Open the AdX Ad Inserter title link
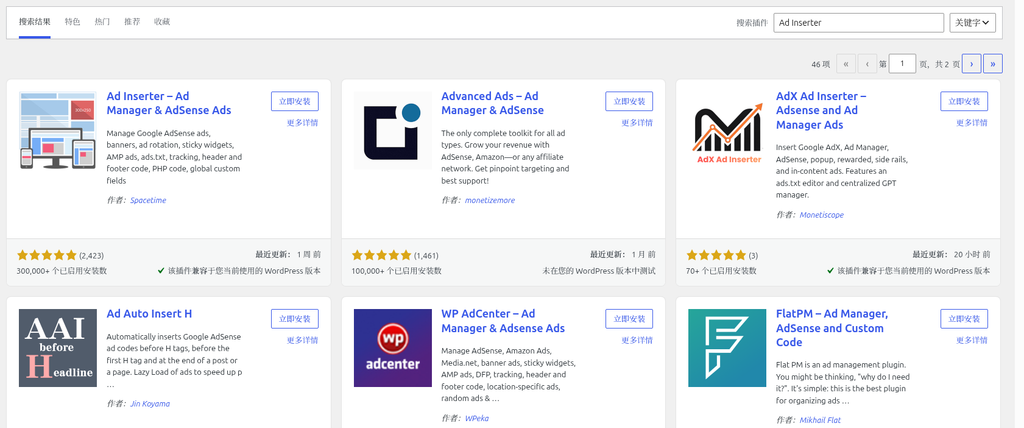 [821, 110]
